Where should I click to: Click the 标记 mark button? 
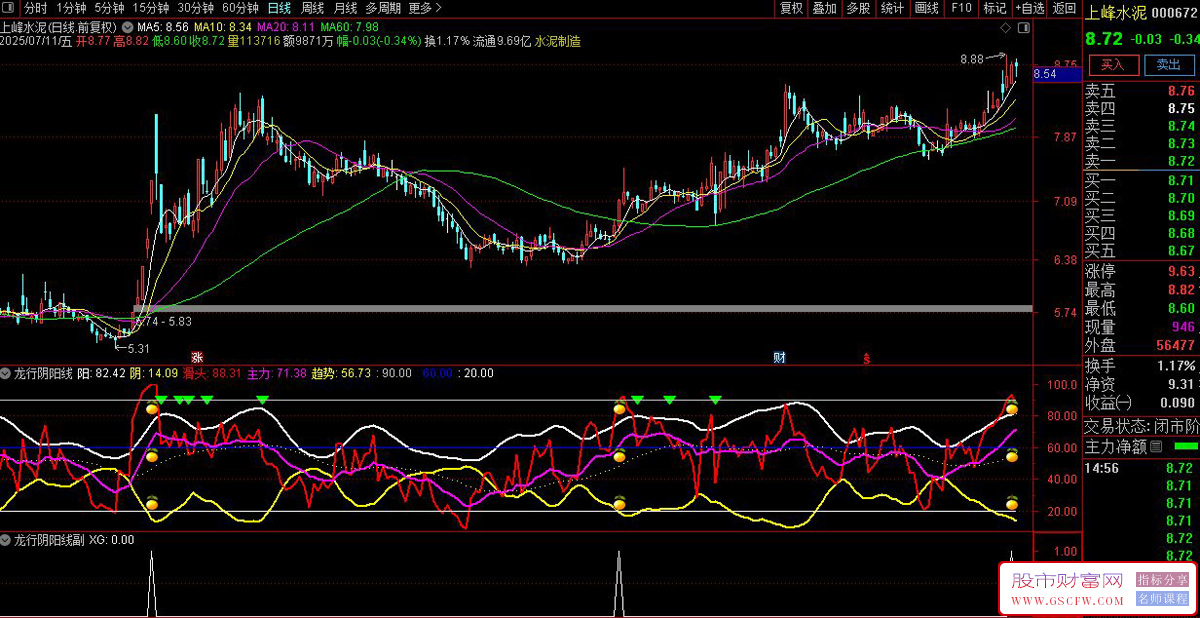[x=994, y=8]
